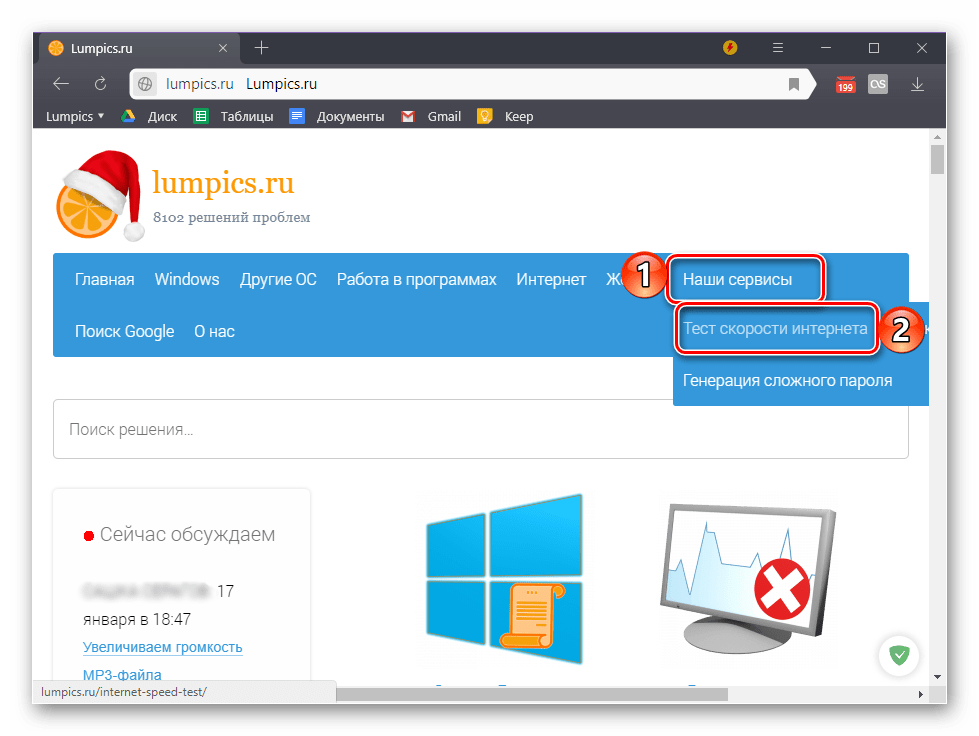Open the downloads arrow icon
This screenshot has height=736, width=979.
pyautogui.click(x=917, y=84)
